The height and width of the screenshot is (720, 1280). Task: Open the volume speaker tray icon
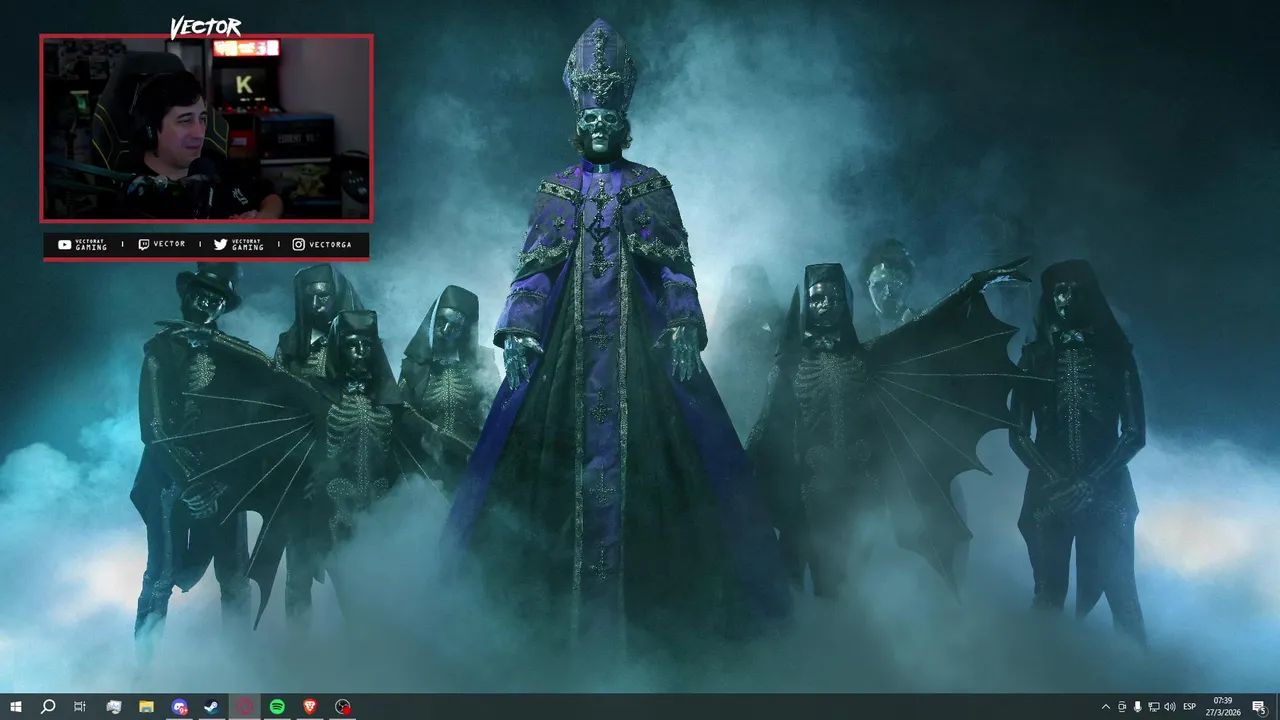coord(1170,707)
